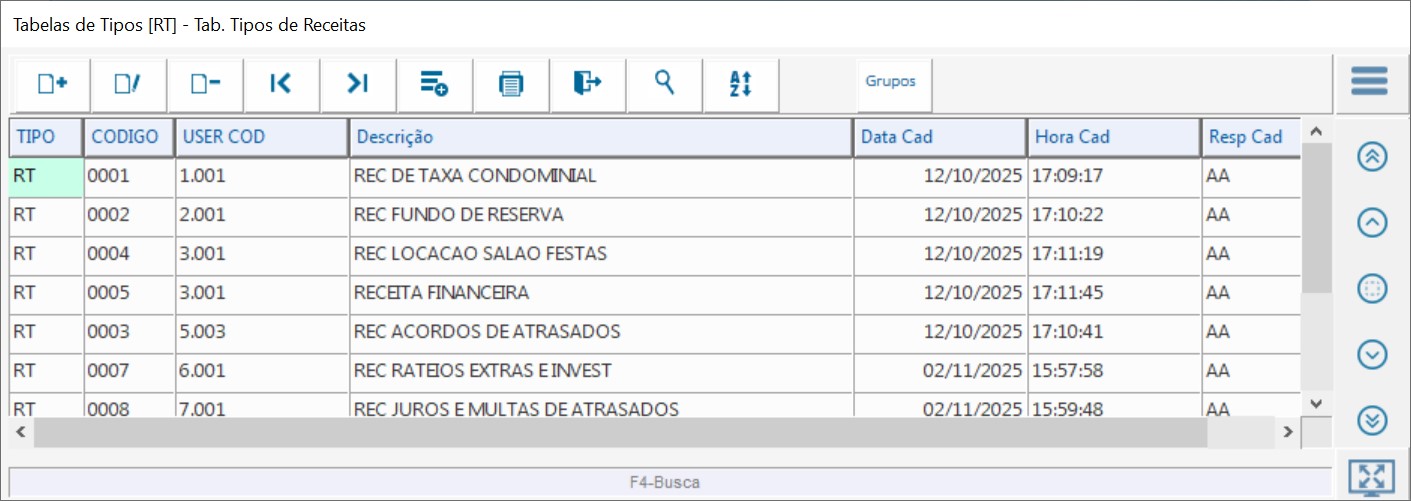
Task: Jump to first record with toolbar arrow
Action: [x=281, y=84]
